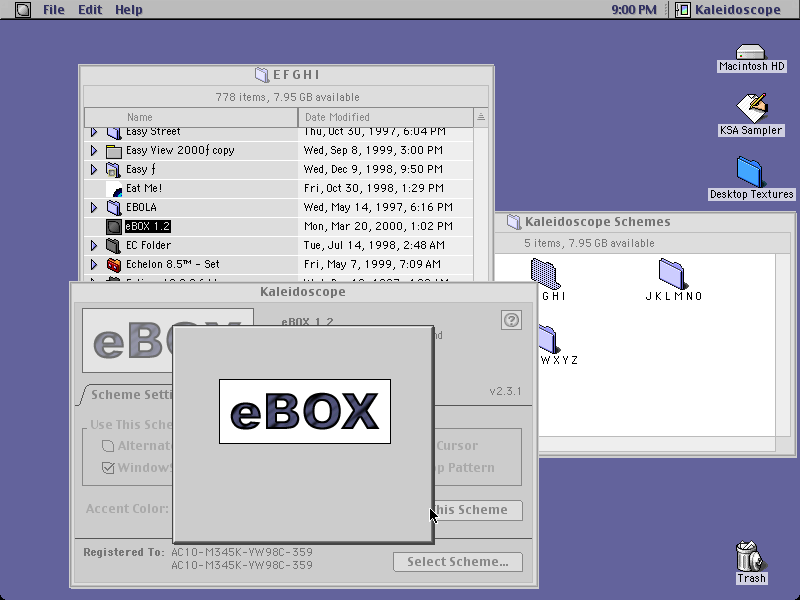Select the eBOX 1.2 file name

tap(148, 227)
